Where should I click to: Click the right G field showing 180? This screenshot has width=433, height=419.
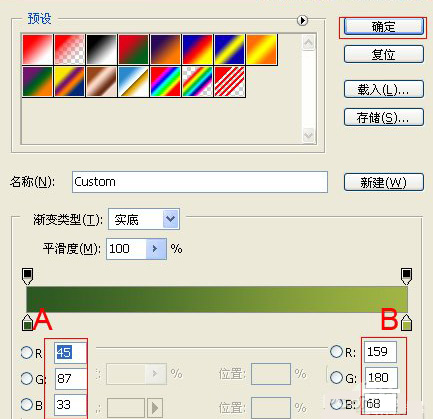tap(381, 378)
